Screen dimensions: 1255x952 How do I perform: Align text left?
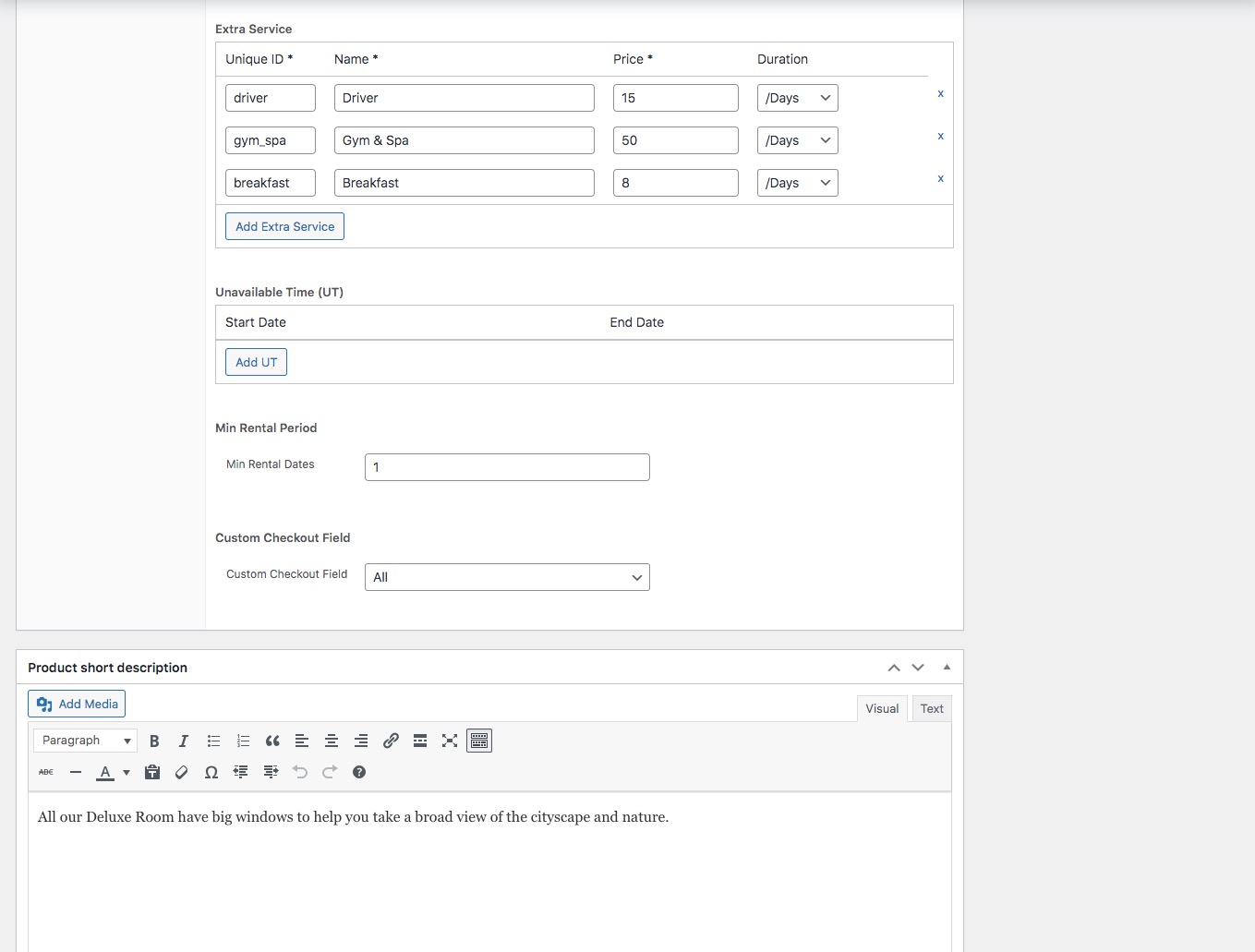point(302,741)
